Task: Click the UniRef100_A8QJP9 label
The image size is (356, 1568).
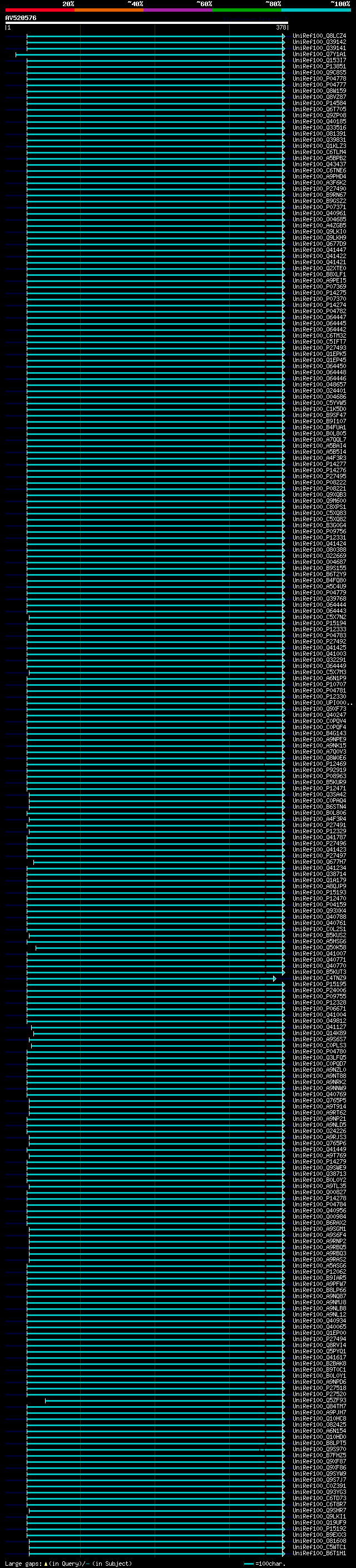Action: point(319,886)
